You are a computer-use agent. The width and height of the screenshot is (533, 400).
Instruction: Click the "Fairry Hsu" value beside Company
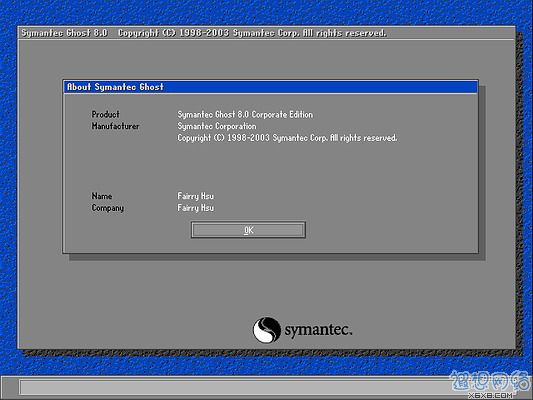point(195,208)
